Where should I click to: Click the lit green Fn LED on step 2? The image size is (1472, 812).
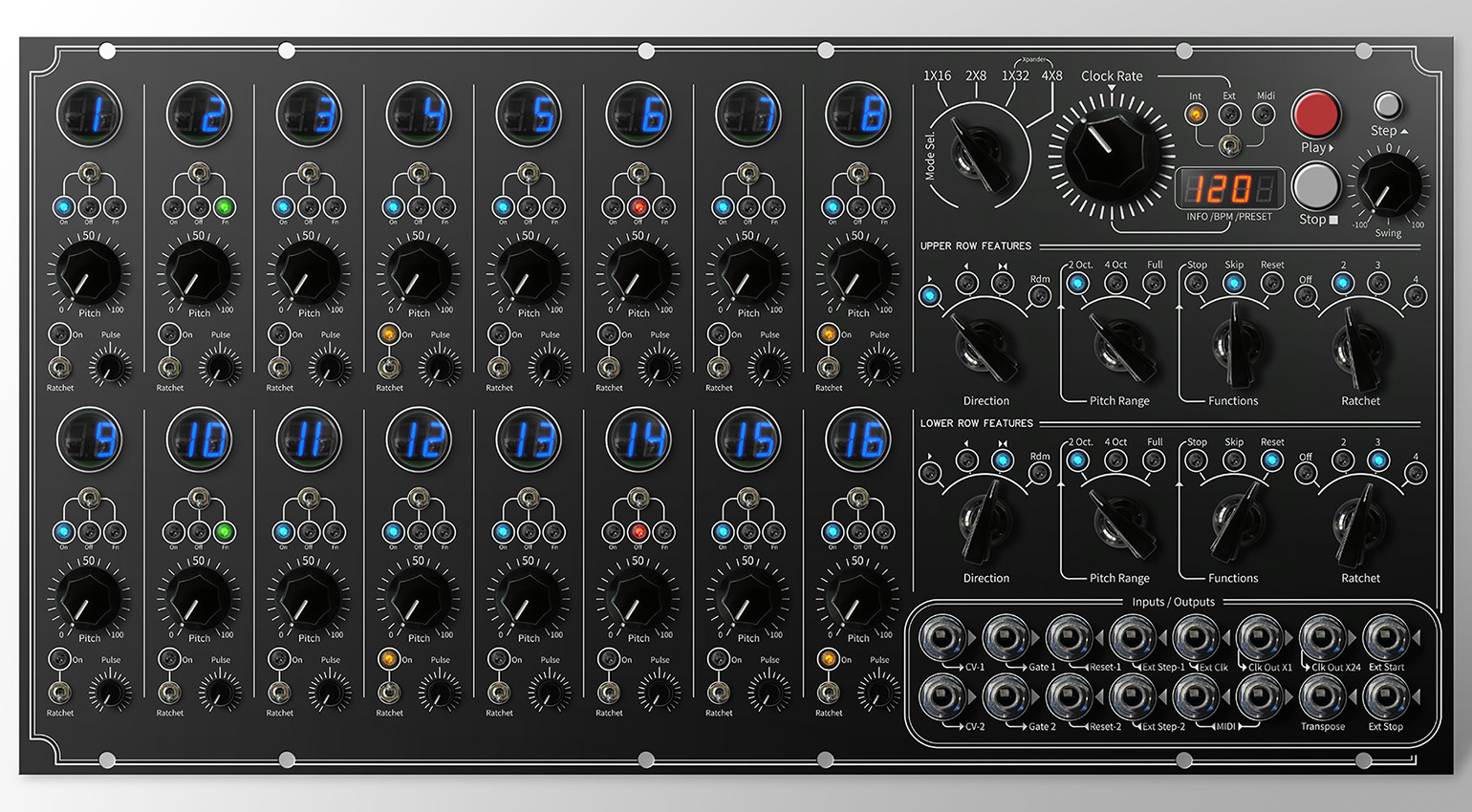tap(225, 207)
